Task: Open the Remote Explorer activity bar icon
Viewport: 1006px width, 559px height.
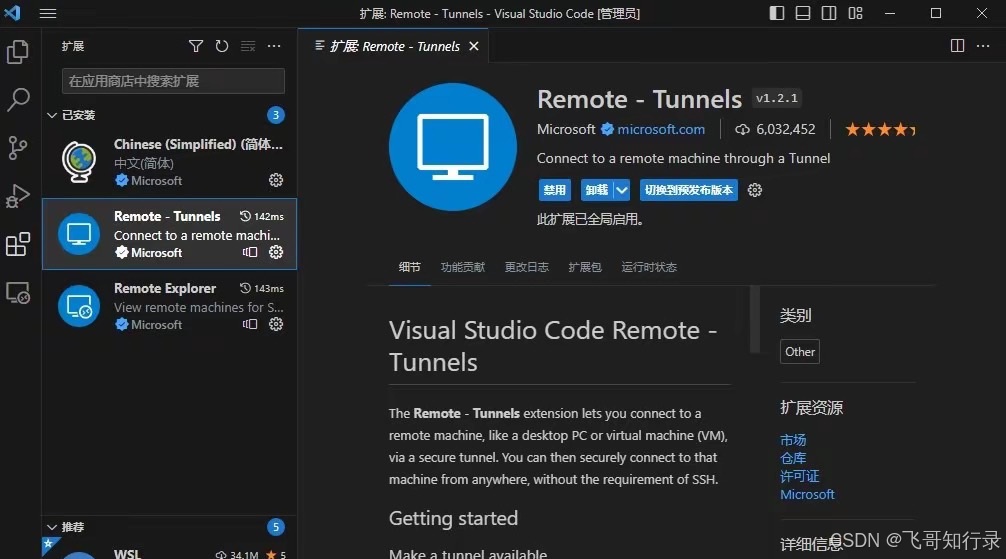Action: 18,293
